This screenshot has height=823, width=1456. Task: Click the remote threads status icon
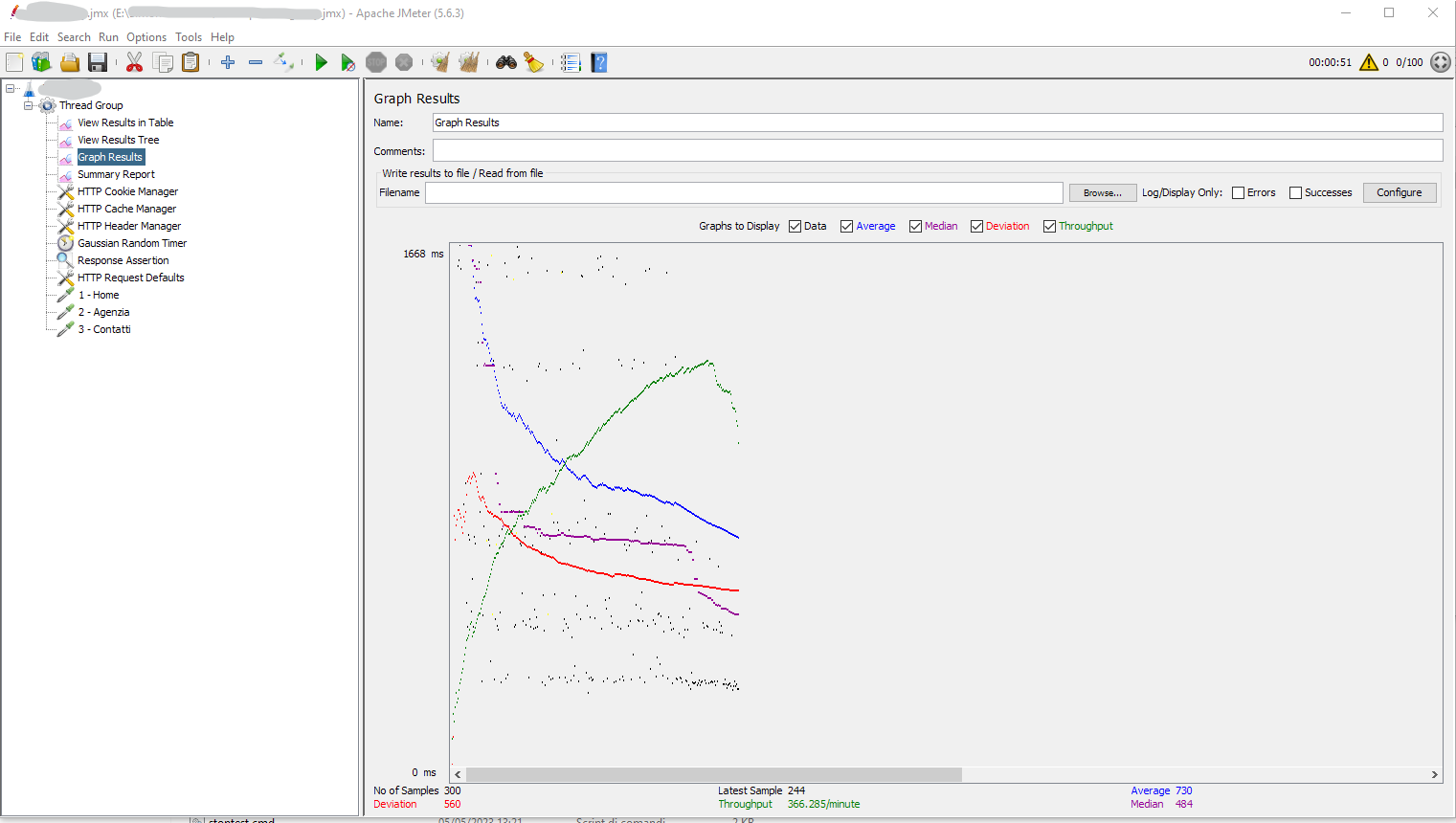point(1441,62)
